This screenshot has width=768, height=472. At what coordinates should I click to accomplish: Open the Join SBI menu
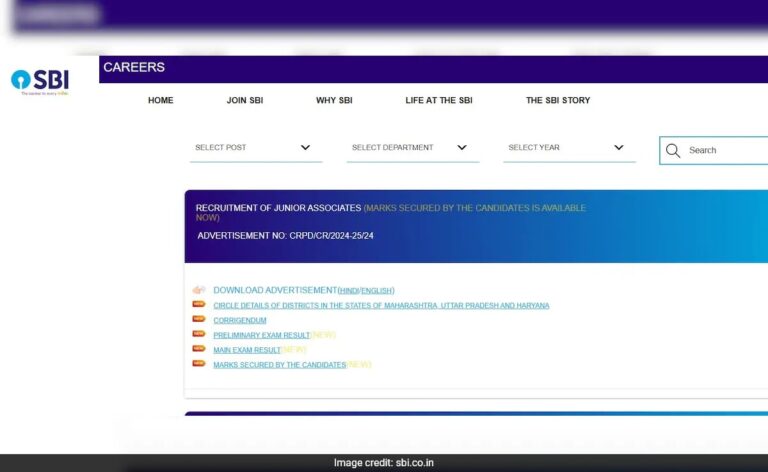coord(245,100)
